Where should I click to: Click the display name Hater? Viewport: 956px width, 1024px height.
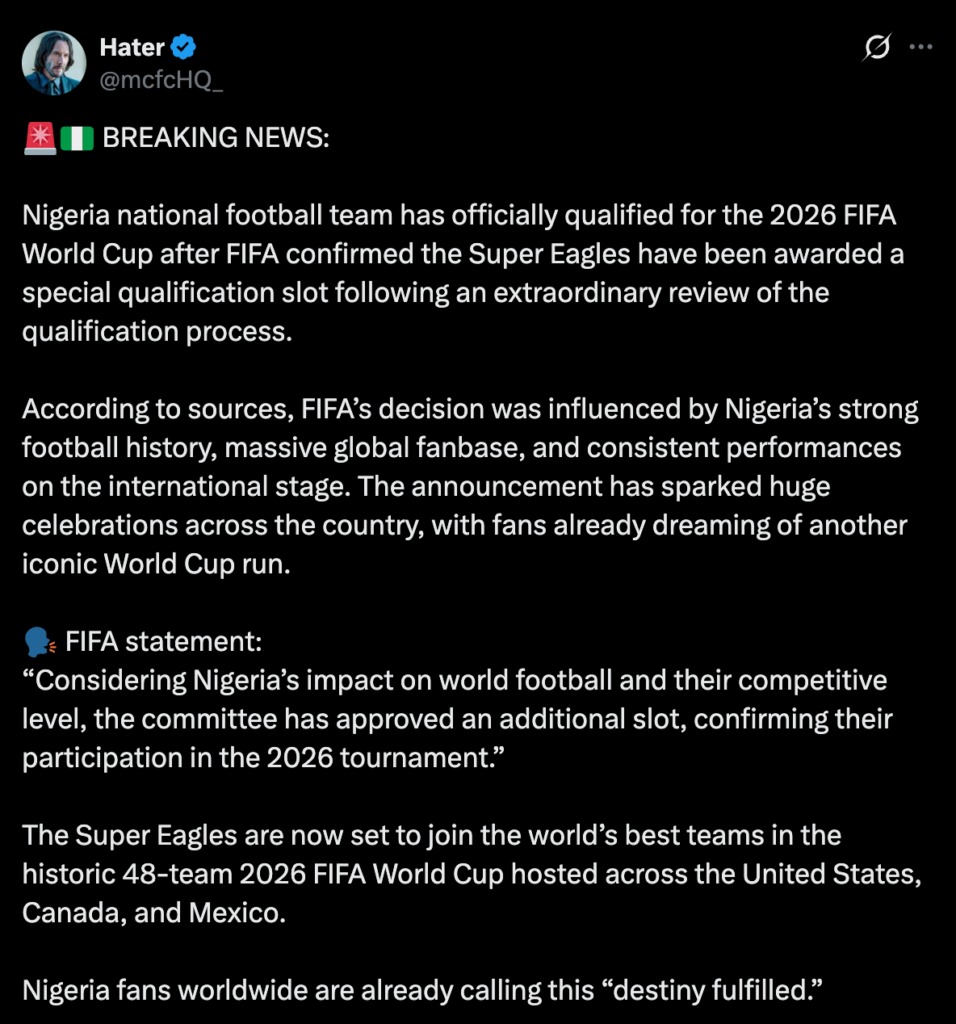click(132, 46)
